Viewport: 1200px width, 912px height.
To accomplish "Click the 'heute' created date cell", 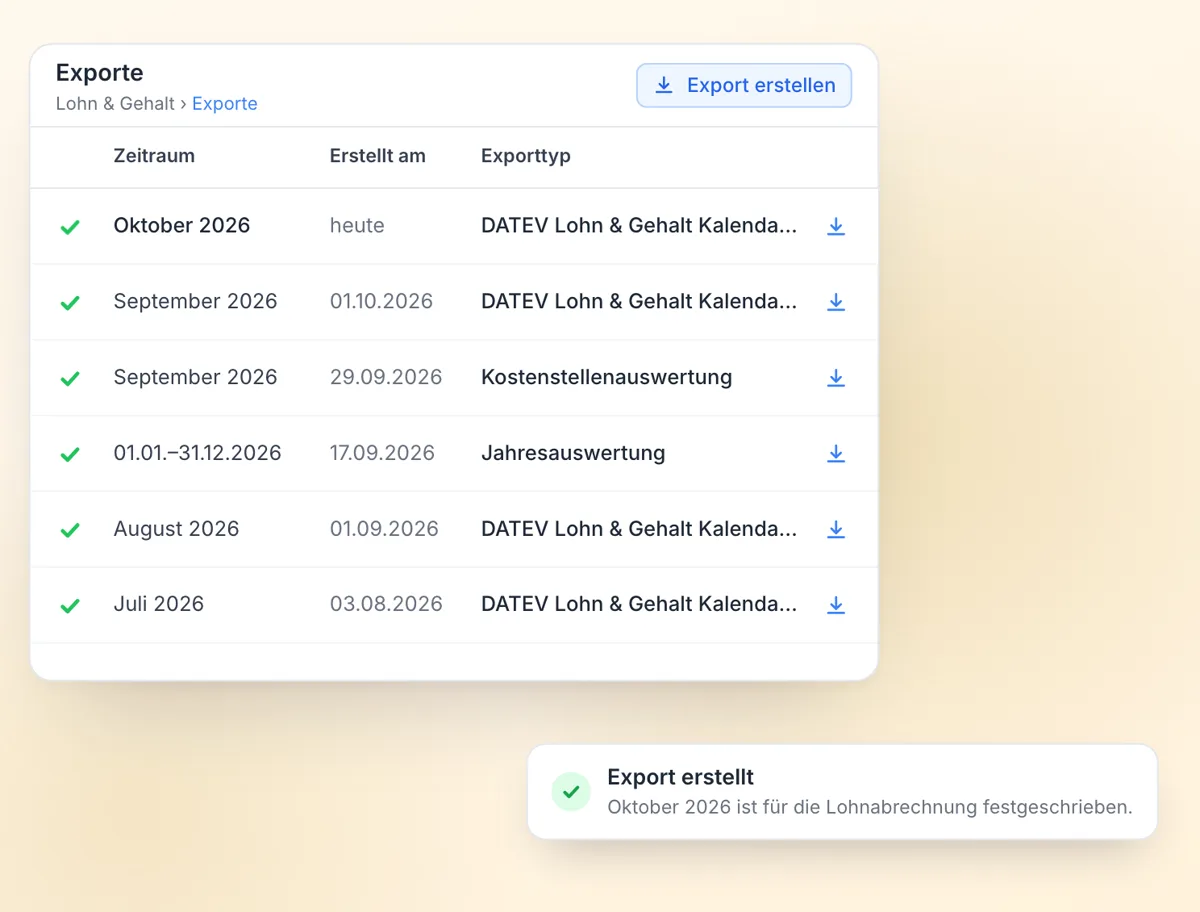I will 357,226.
